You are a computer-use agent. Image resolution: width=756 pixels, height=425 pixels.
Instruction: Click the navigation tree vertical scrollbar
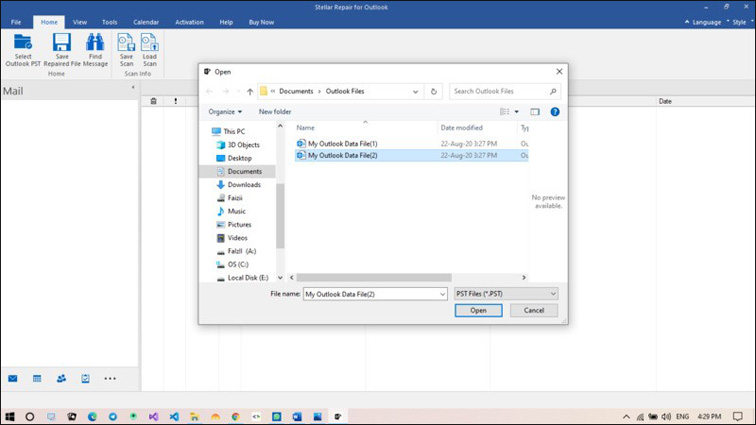point(280,216)
